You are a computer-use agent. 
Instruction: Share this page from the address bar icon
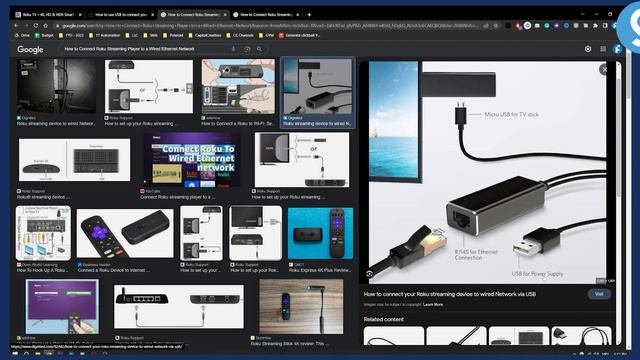click(486, 26)
